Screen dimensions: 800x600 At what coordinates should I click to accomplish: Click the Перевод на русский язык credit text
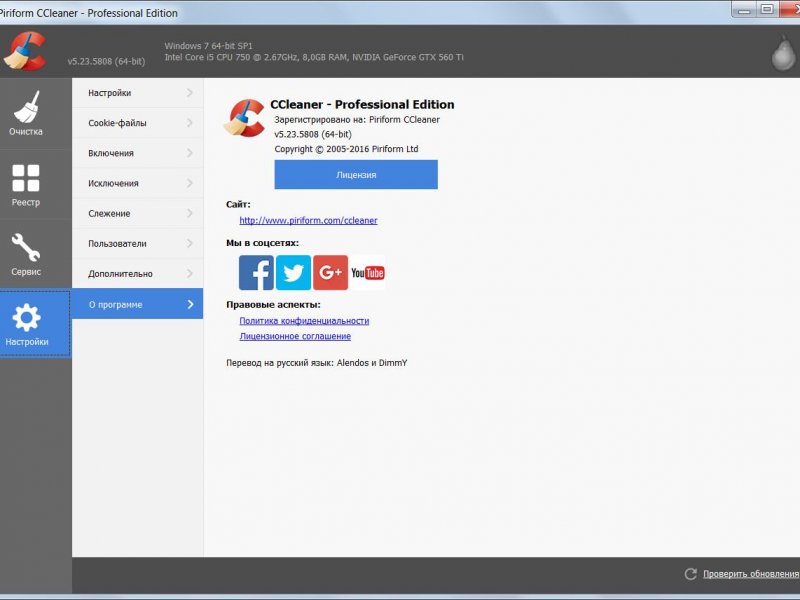[317, 363]
